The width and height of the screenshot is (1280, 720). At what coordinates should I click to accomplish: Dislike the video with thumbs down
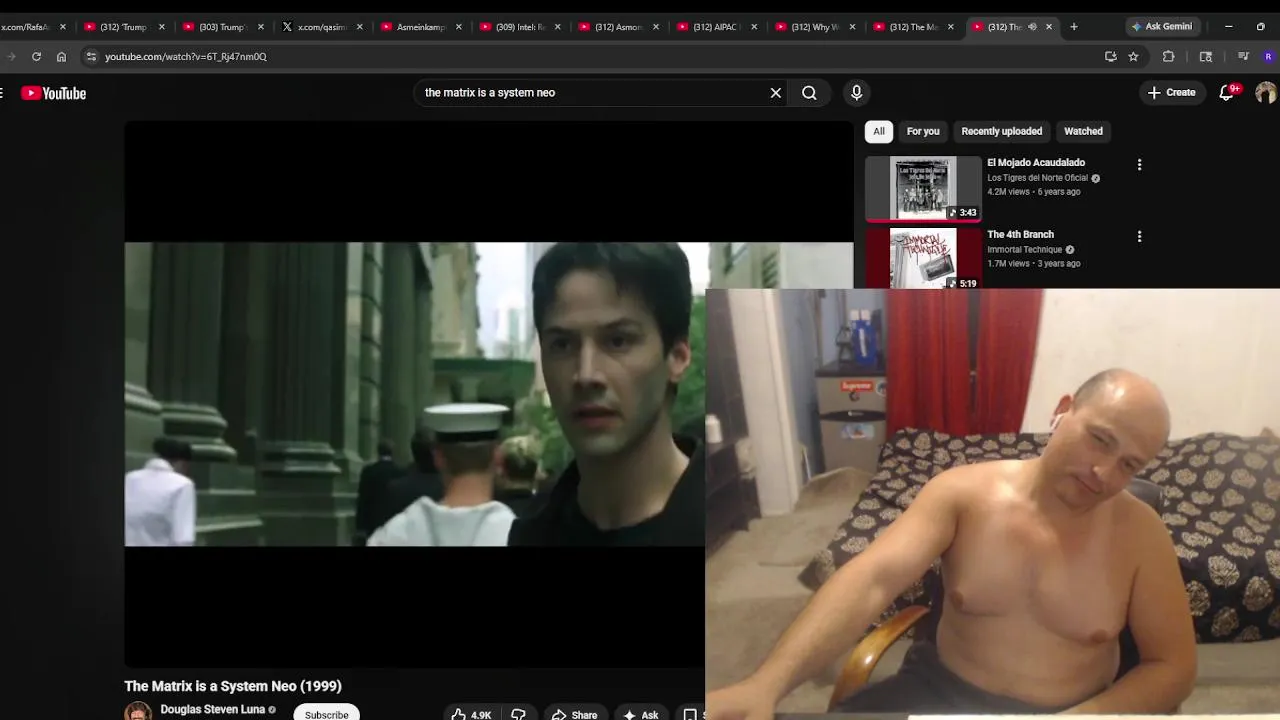(x=518, y=715)
